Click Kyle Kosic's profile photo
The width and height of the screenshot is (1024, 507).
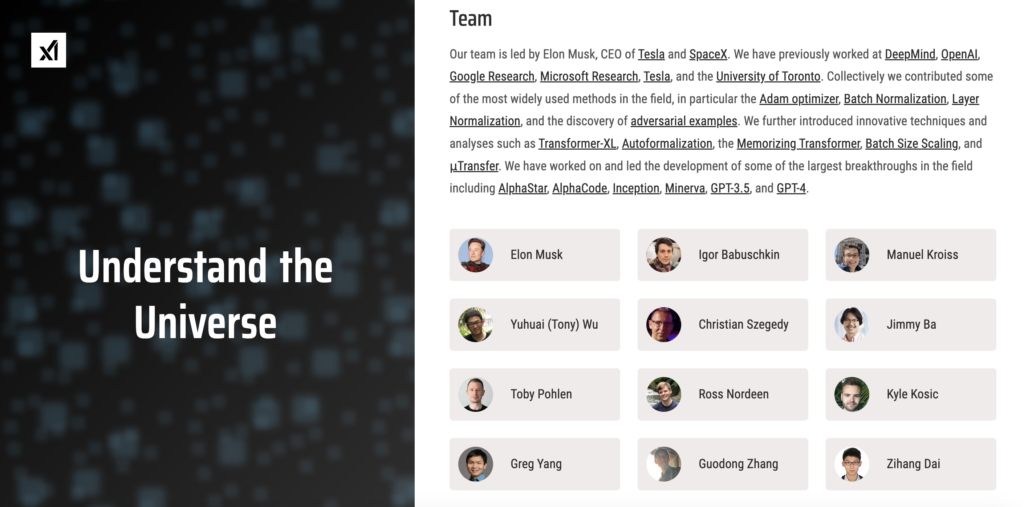pyautogui.click(x=852, y=394)
